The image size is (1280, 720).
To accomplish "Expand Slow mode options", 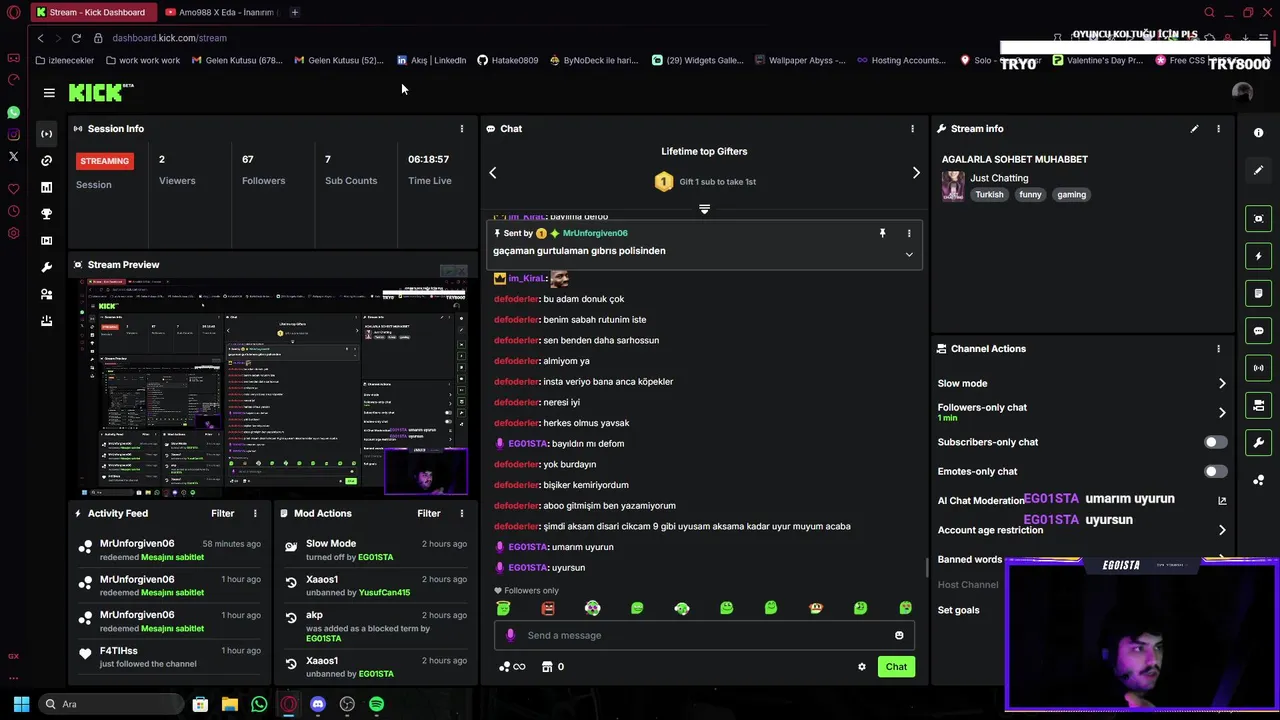I will (x=1222, y=383).
